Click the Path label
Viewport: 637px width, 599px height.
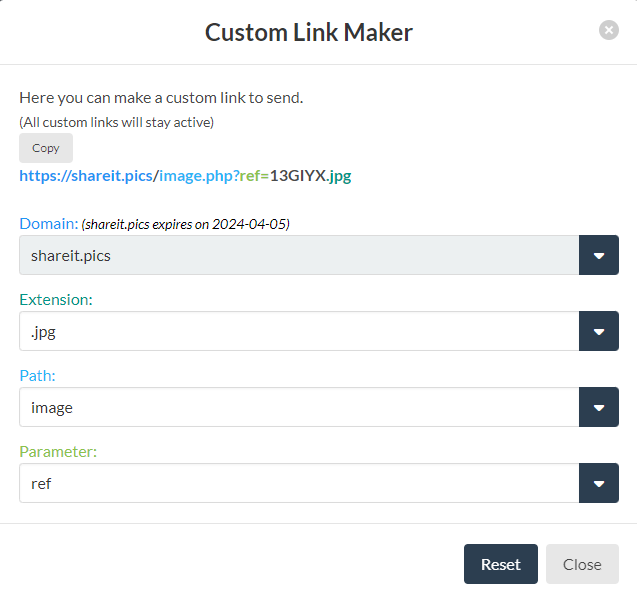[x=37, y=376]
